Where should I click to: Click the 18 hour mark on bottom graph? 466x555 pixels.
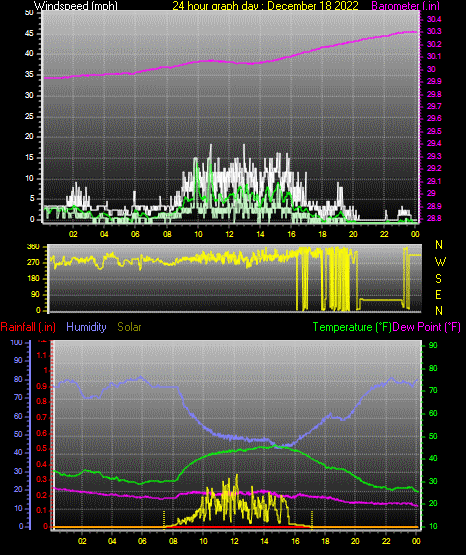(x=325, y=541)
